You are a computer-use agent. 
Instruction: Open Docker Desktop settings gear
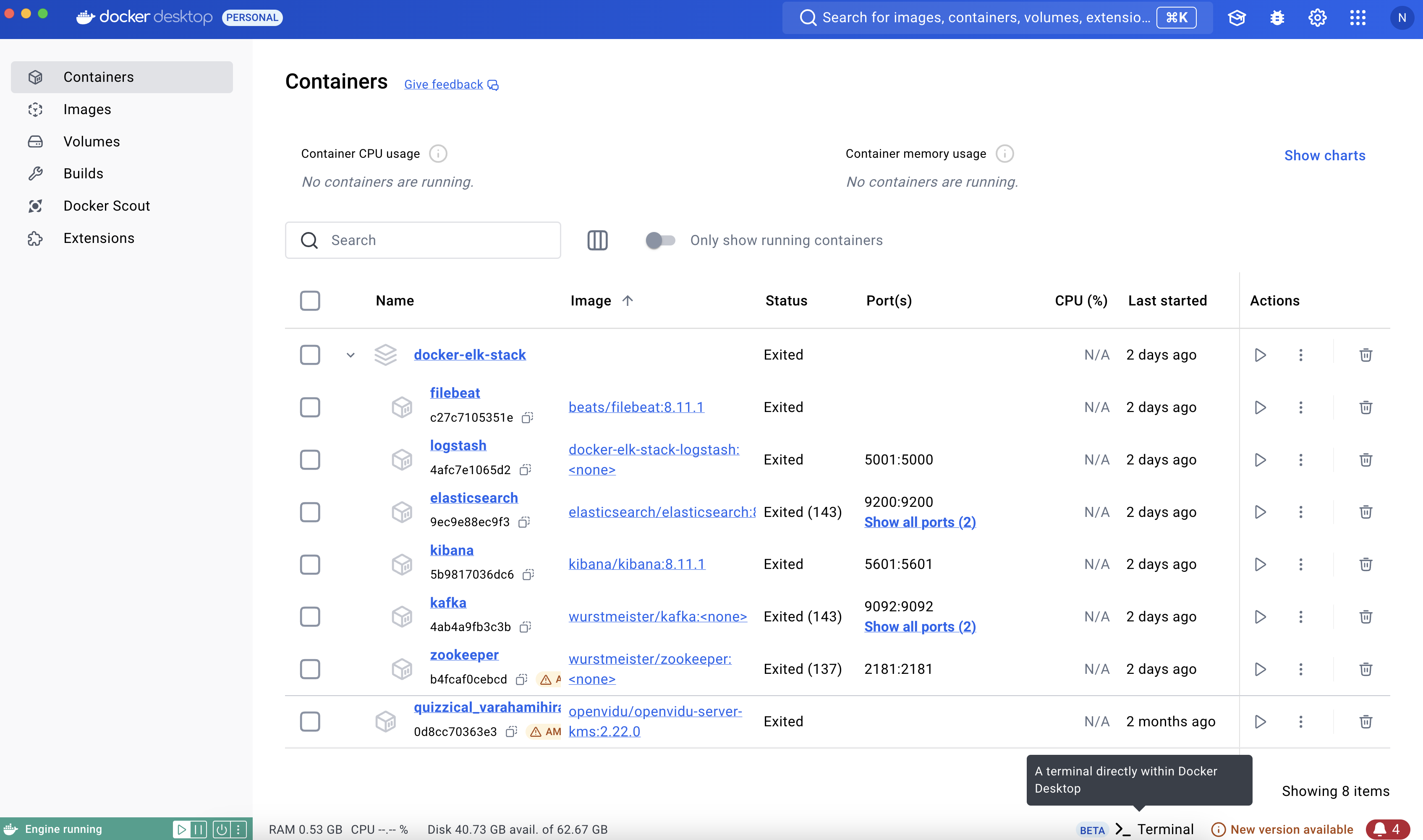[1317, 18]
